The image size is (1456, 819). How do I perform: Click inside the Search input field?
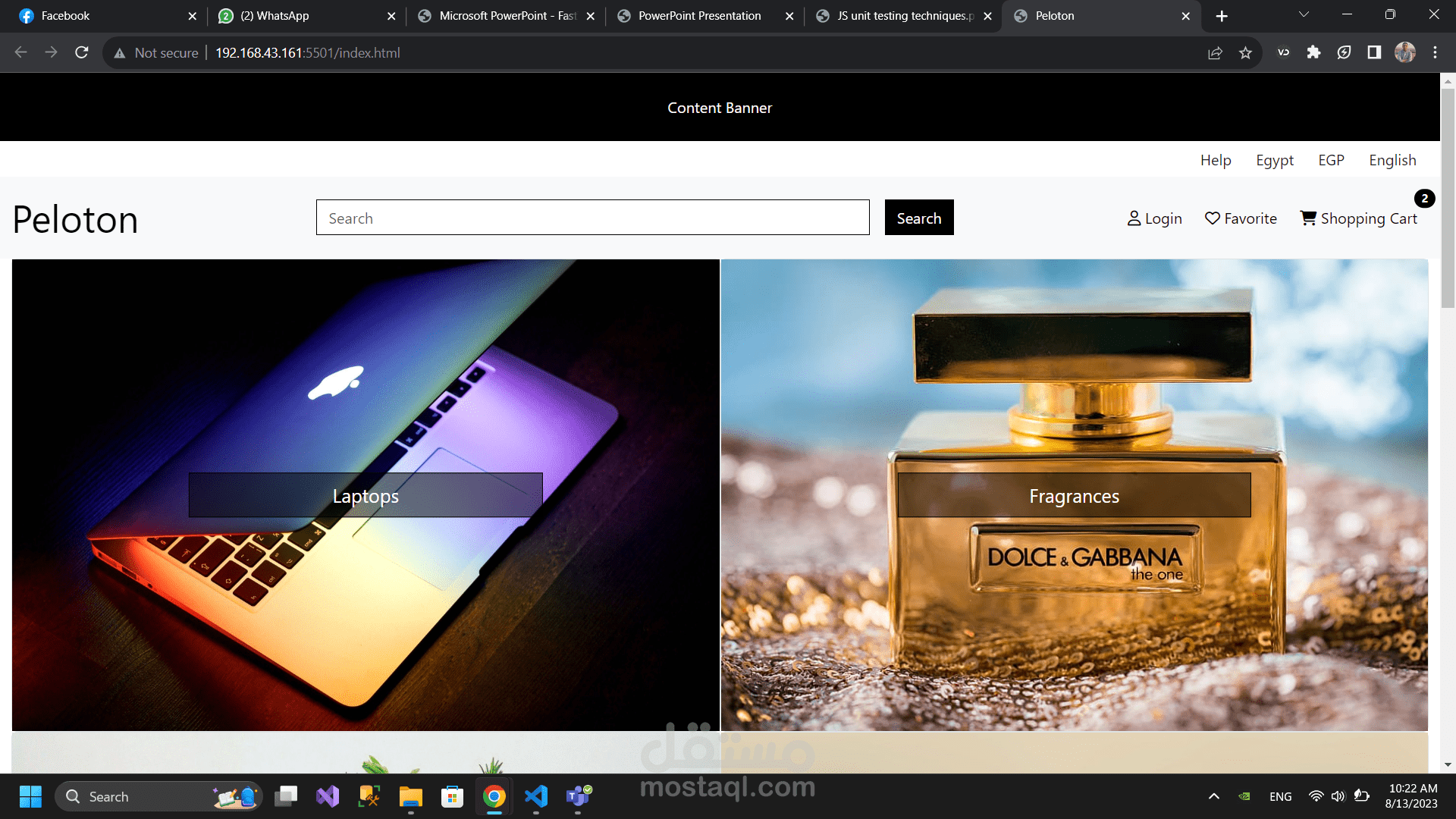point(592,218)
